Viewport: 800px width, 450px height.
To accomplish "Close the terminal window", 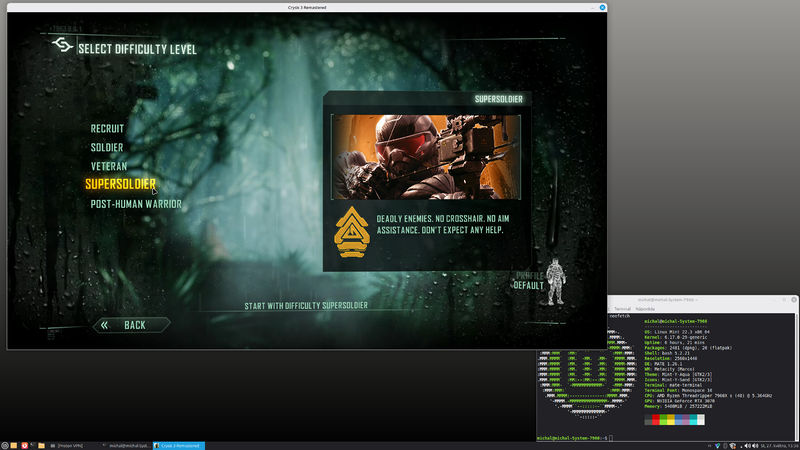I will point(794,299).
